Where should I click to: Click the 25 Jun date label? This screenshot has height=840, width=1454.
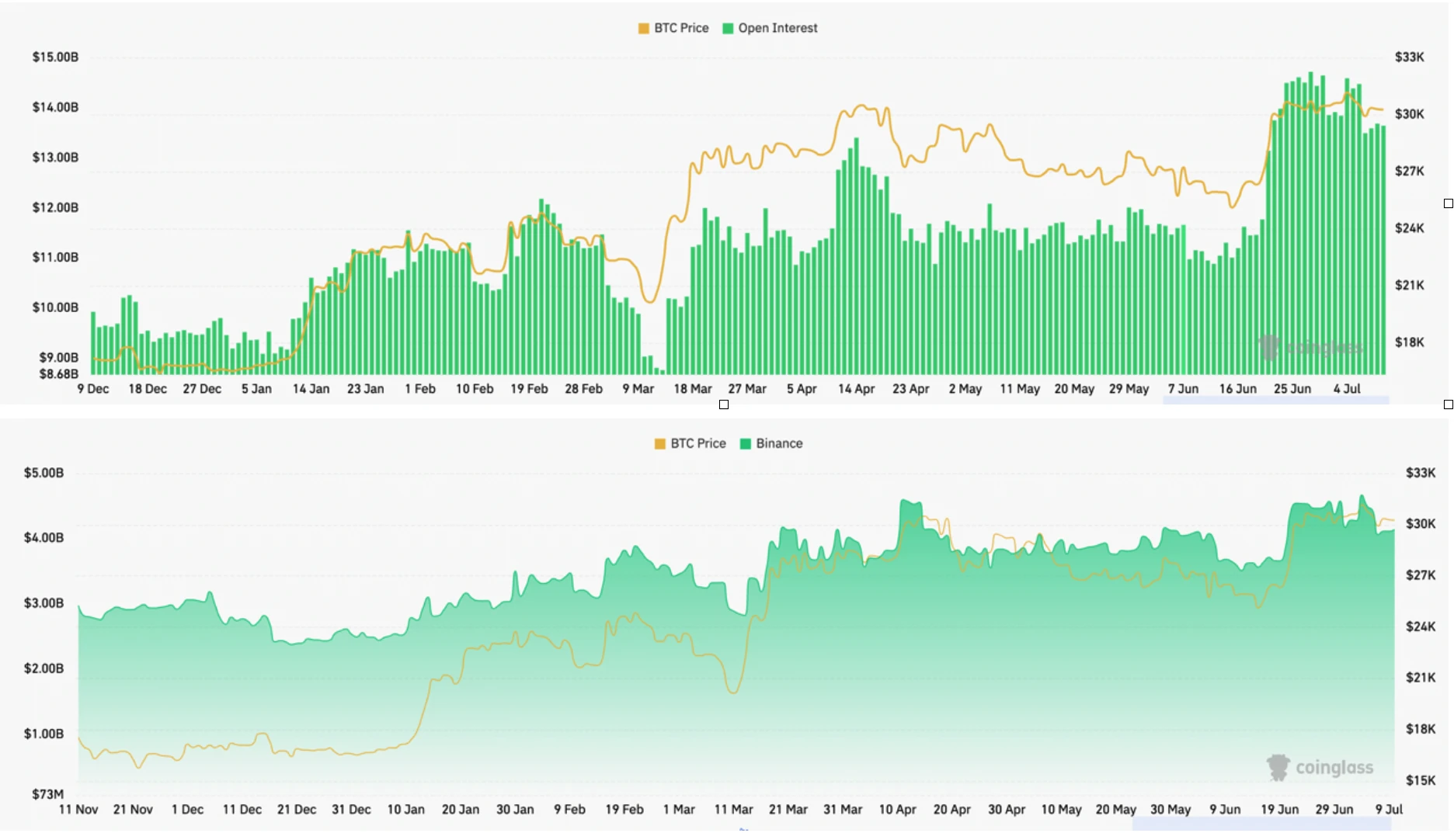tap(1292, 389)
